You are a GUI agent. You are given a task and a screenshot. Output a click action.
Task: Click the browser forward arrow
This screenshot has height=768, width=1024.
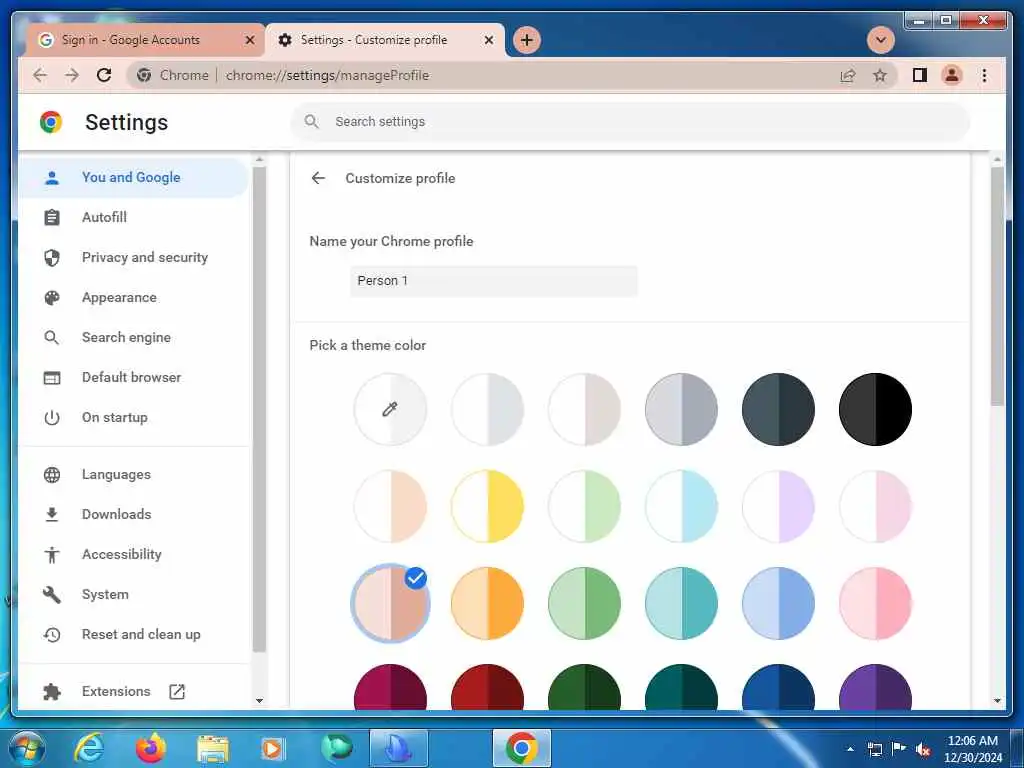pos(72,75)
